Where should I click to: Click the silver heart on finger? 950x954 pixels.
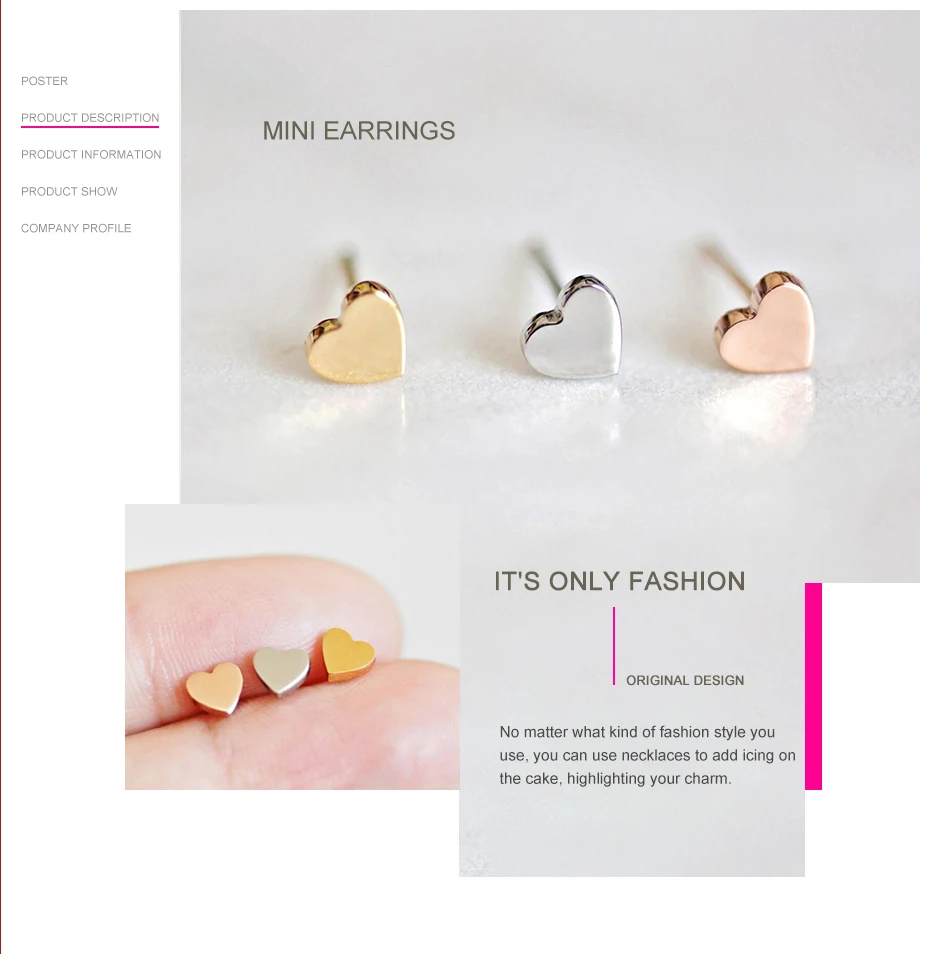click(x=281, y=671)
